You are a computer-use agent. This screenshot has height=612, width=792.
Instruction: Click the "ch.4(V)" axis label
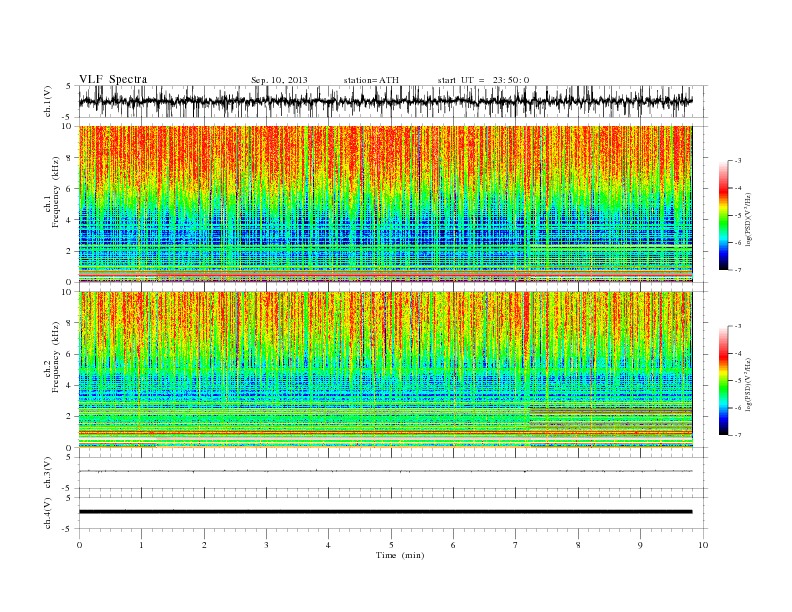(48, 513)
